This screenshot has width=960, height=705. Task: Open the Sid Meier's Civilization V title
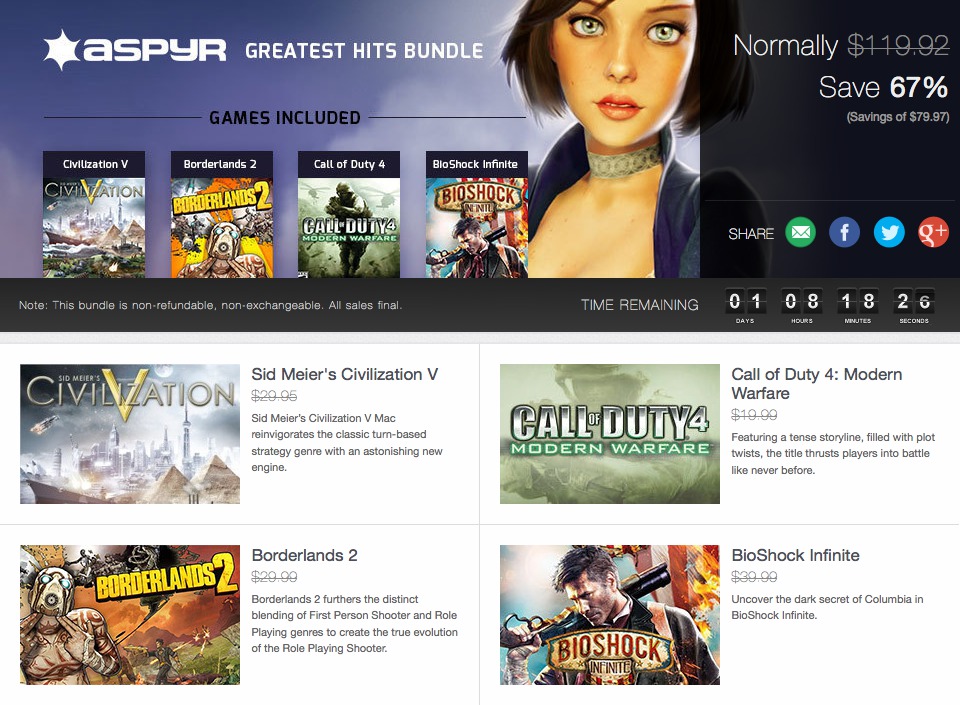click(345, 374)
